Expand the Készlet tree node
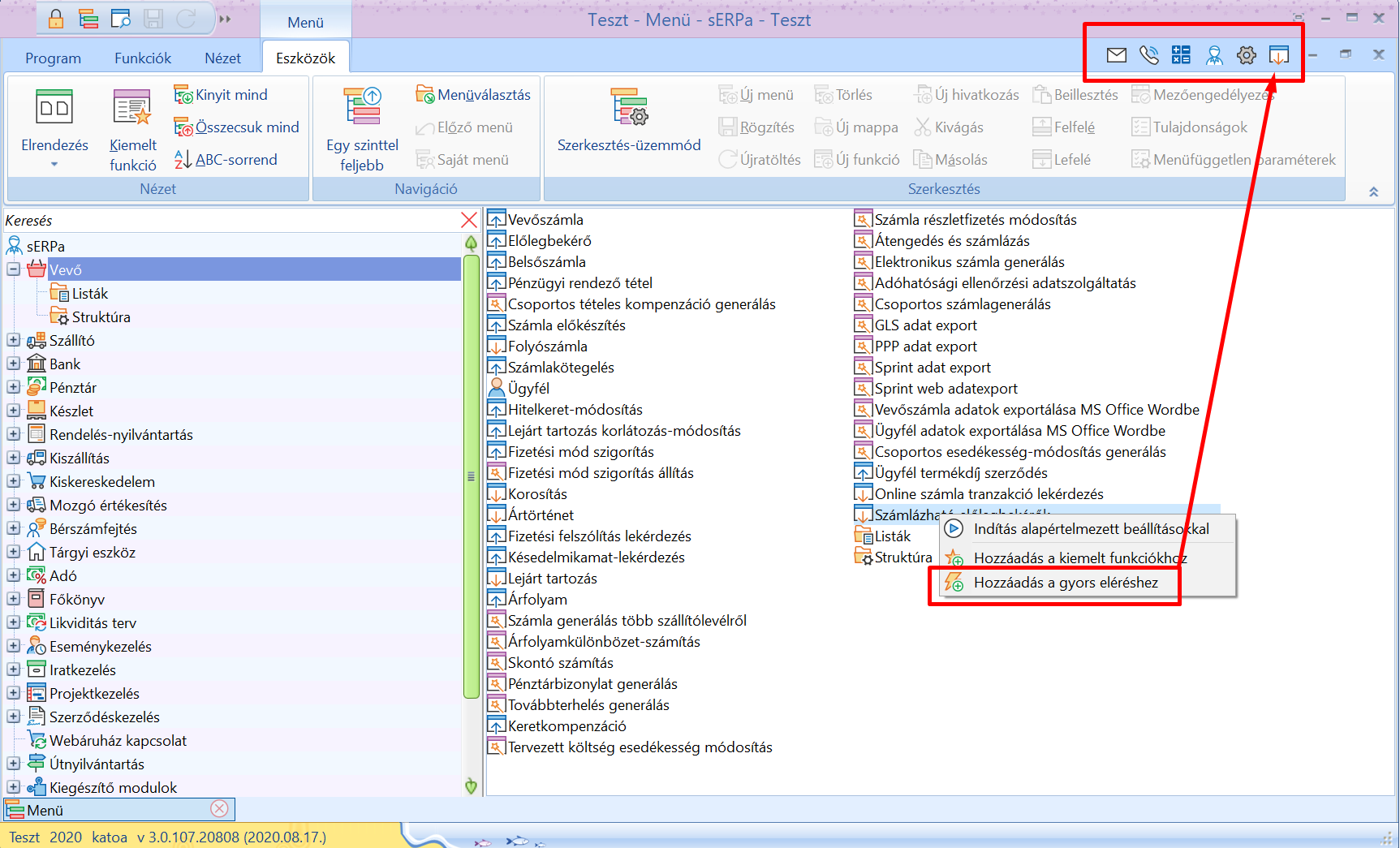Screen dimensions: 1400x848 point(13,411)
